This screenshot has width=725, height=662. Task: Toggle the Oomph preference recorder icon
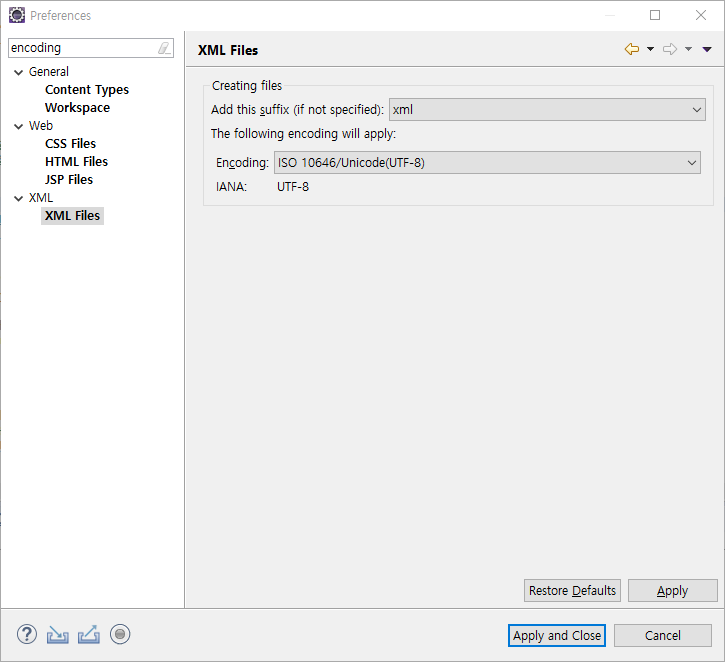(x=120, y=634)
